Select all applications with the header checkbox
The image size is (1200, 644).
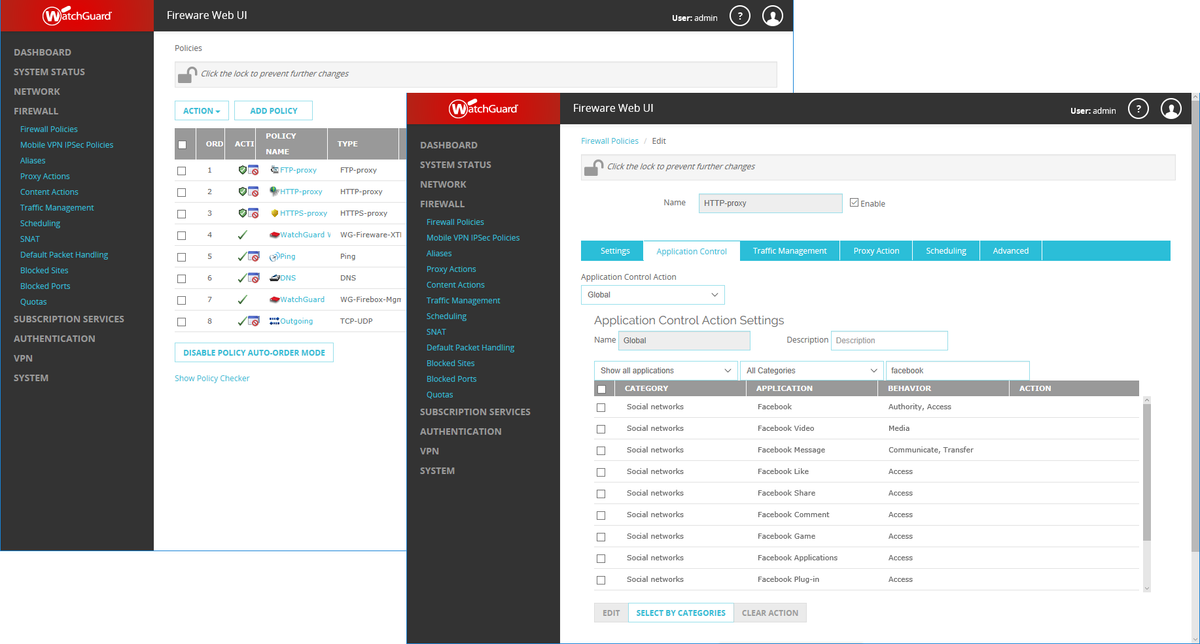pyautogui.click(x=601, y=387)
